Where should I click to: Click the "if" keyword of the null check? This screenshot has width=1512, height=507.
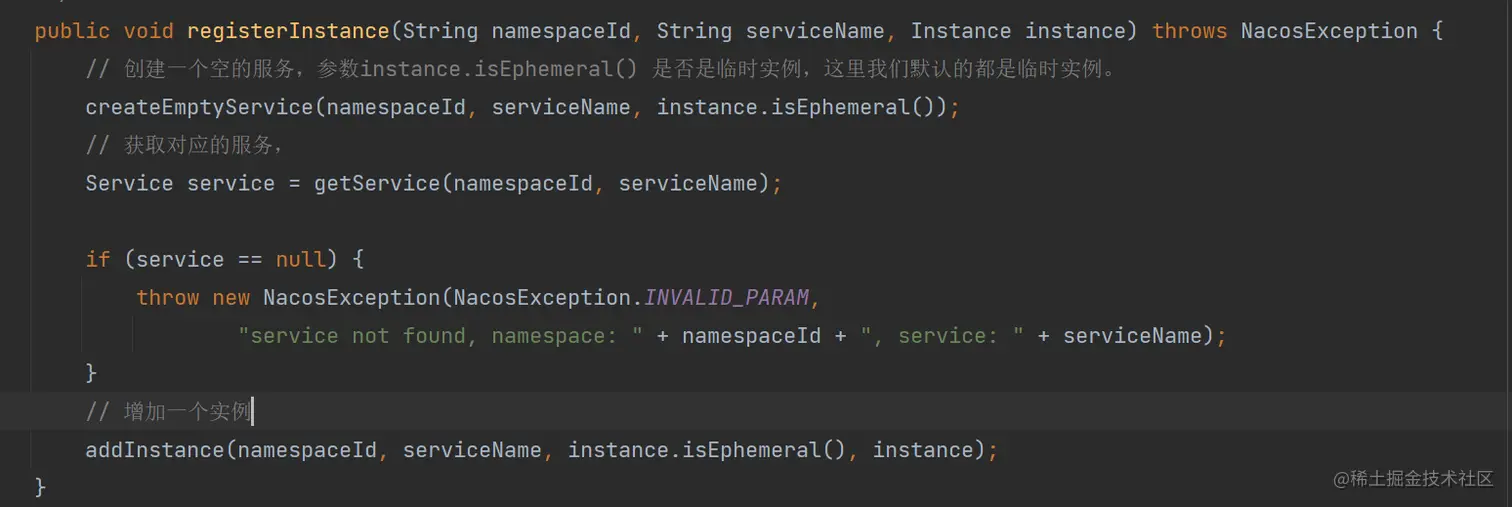(98, 259)
